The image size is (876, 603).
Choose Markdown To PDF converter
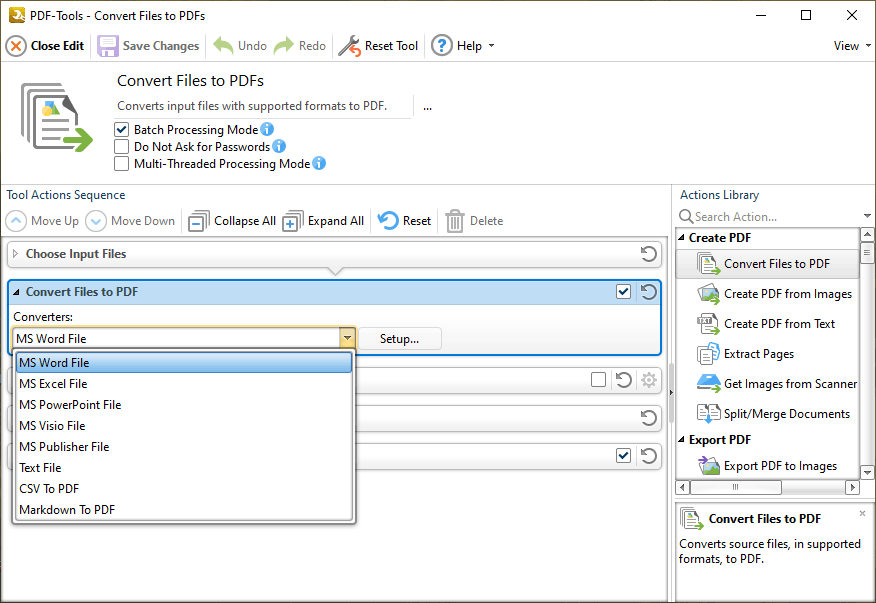coord(67,510)
